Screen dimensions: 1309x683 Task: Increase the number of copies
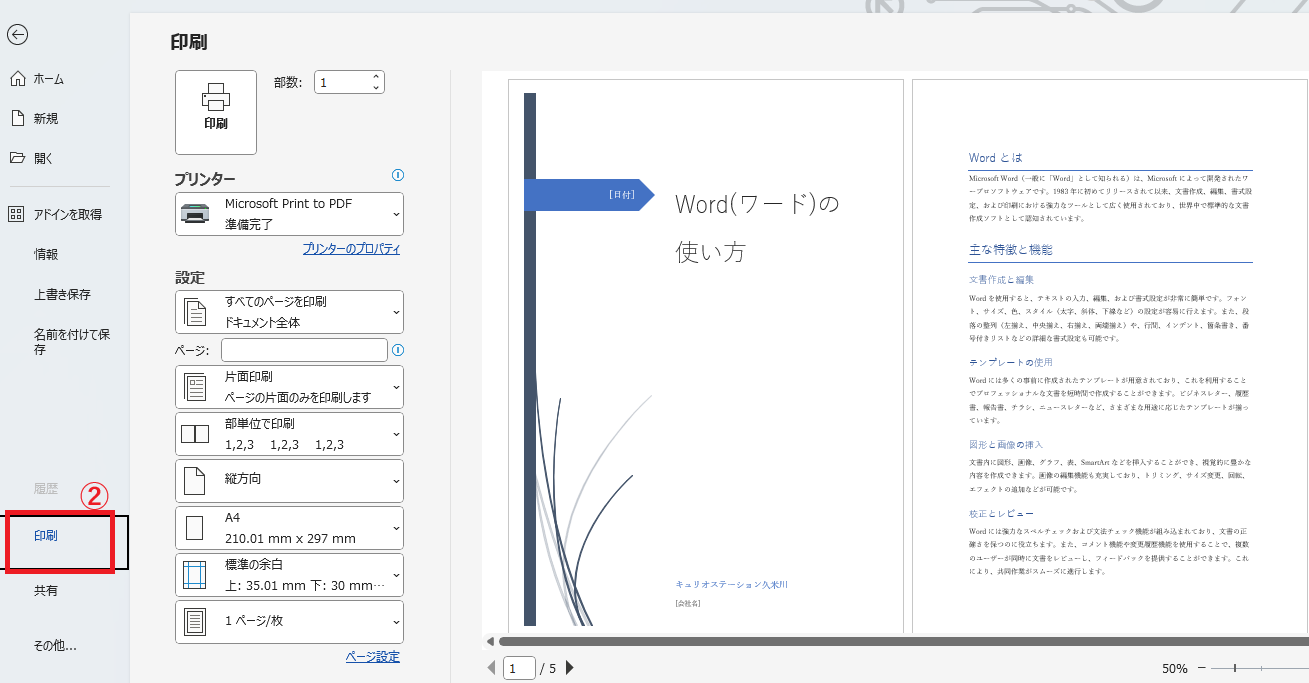[376, 76]
